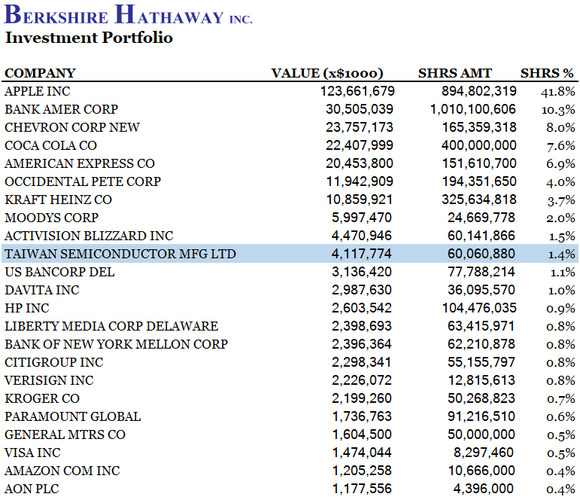Click Chevron's 8.0% share percentage
Image resolution: width=580 pixels, height=500 pixels.
(561, 128)
